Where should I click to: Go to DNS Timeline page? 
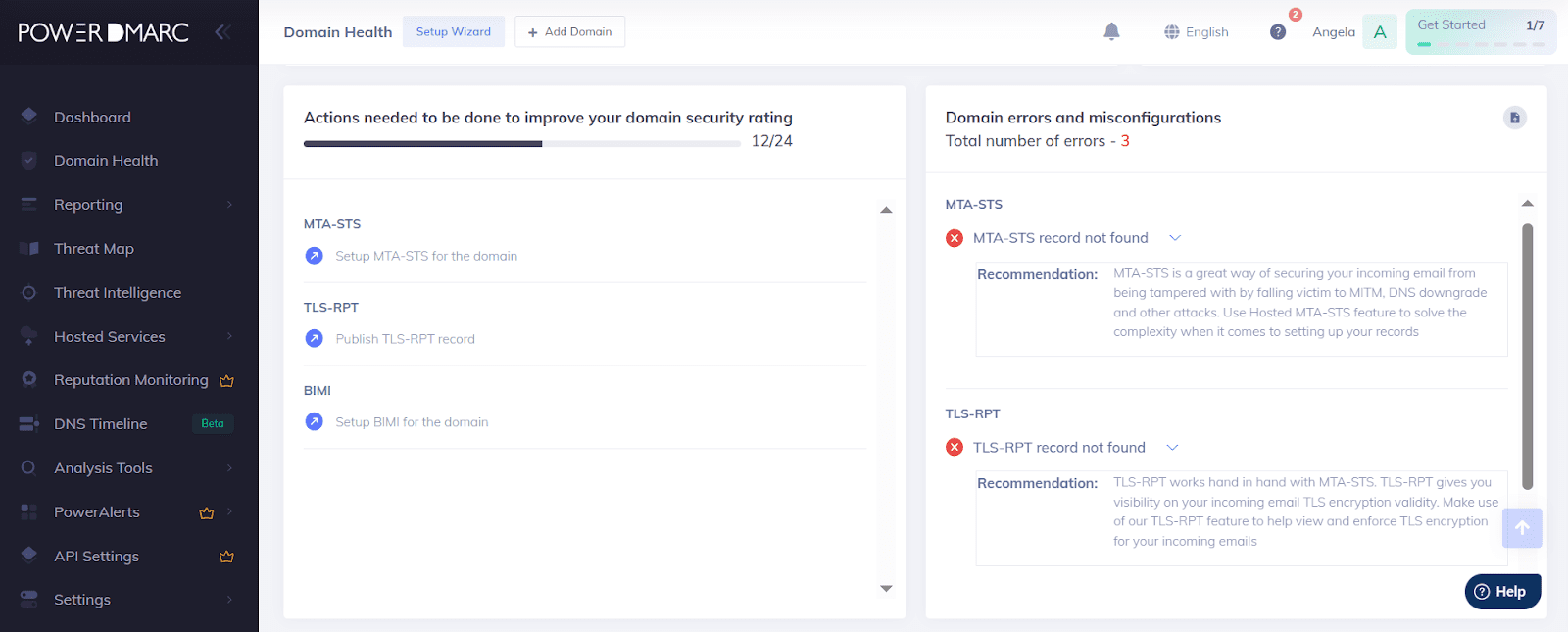point(101,424)
